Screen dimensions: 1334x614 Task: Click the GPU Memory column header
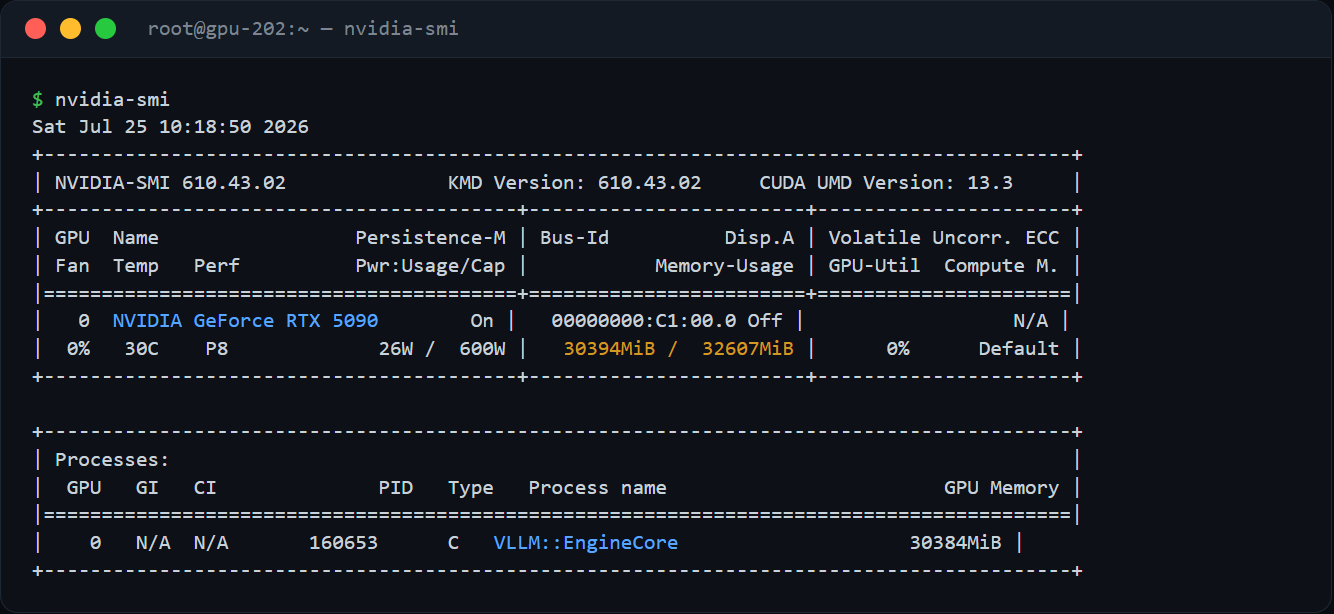pyautogui.click(x=1001, y=488)
